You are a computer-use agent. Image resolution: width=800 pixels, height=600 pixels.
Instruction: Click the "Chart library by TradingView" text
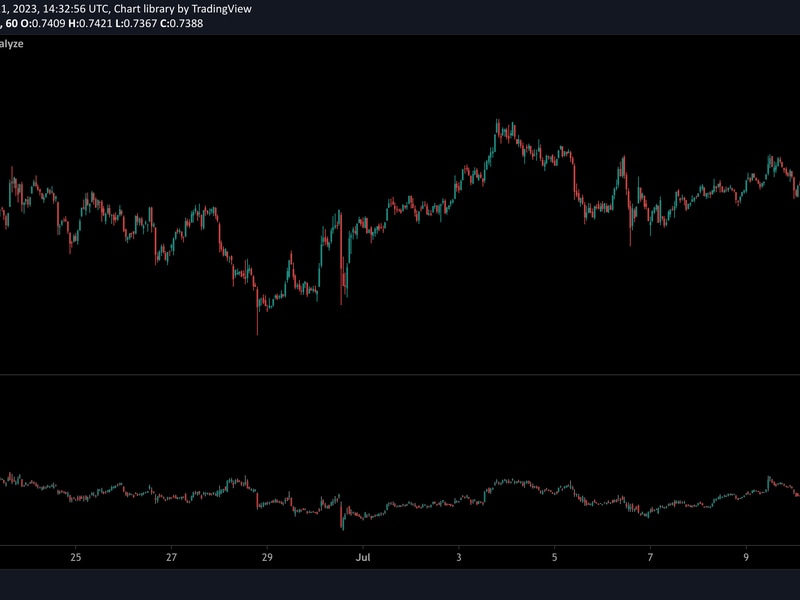(183, 9)
